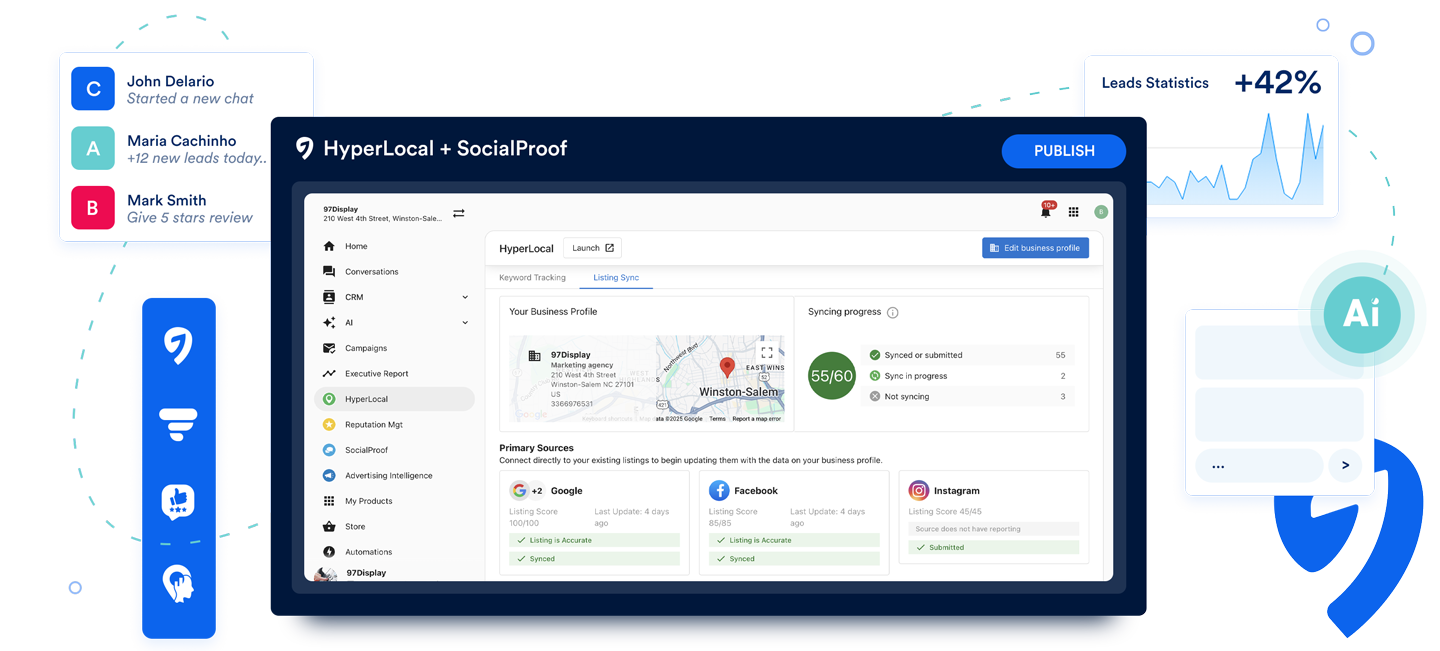Viewport: 1440px width, 651px height.
Task: Click the Facebook logo icon
Action: coord(719,490)
